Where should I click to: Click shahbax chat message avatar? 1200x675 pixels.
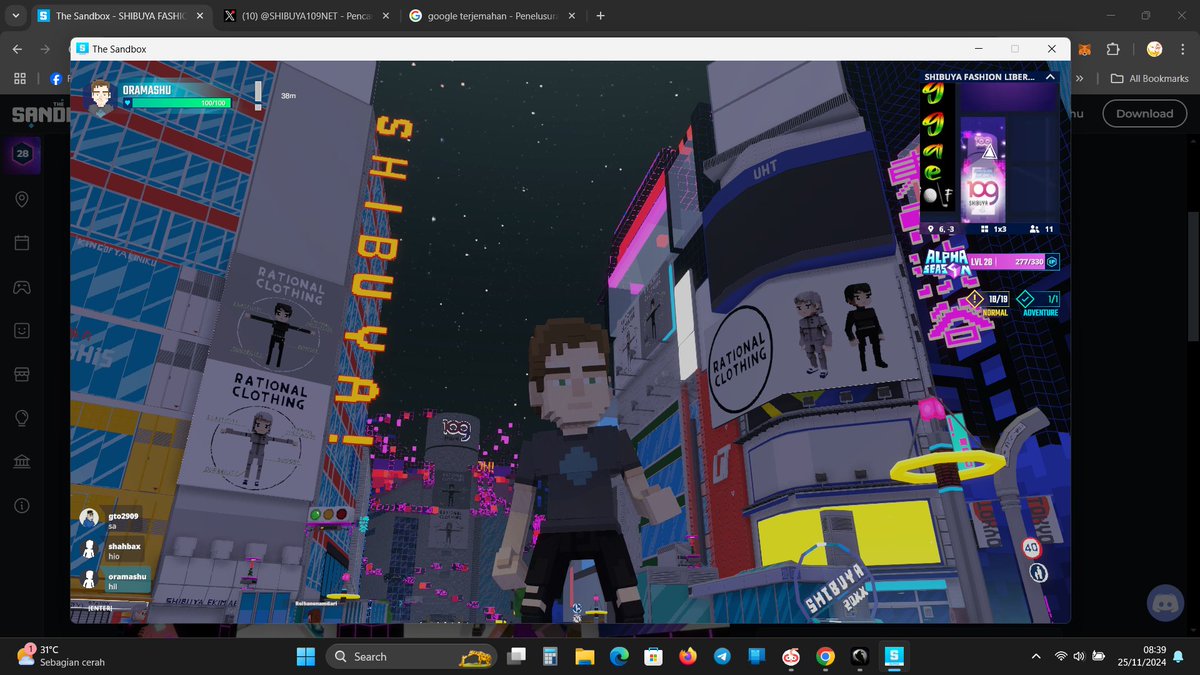click(x=90, y=549)
